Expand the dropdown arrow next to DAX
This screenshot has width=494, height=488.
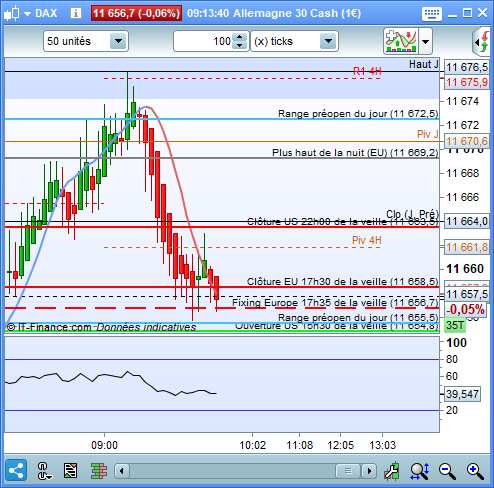point(27,14)
